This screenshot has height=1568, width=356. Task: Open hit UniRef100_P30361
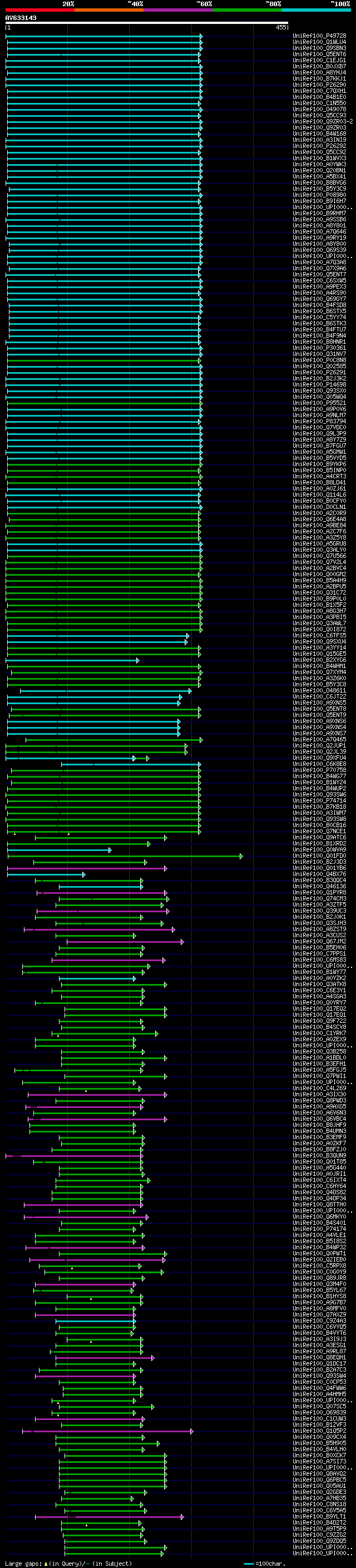tap(319, 348)
